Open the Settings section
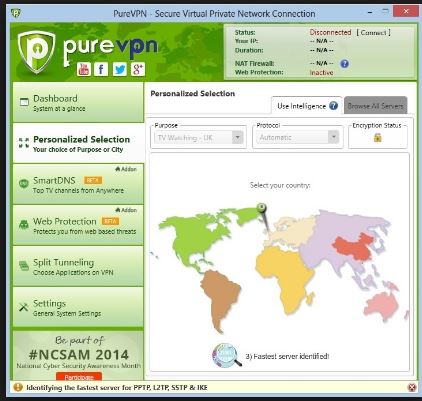 pyautogui.click(x=78, y=307)
